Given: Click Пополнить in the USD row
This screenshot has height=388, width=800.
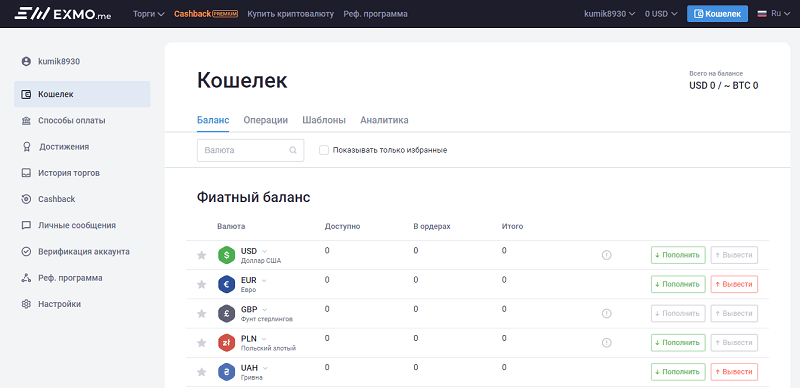Looking at the screenshot, I should pyautogui.click(x=678, y=255).
